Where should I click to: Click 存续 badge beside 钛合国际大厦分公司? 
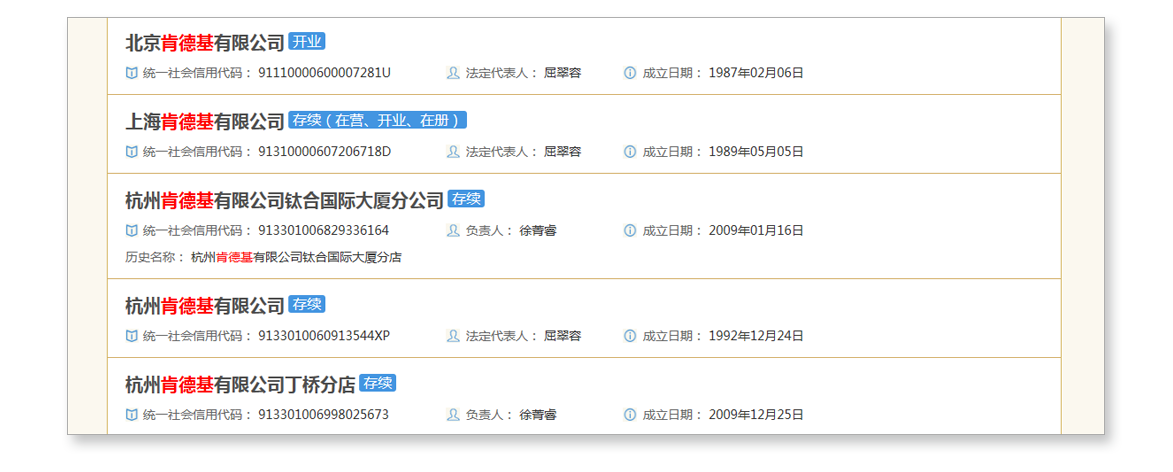[466, 199]
